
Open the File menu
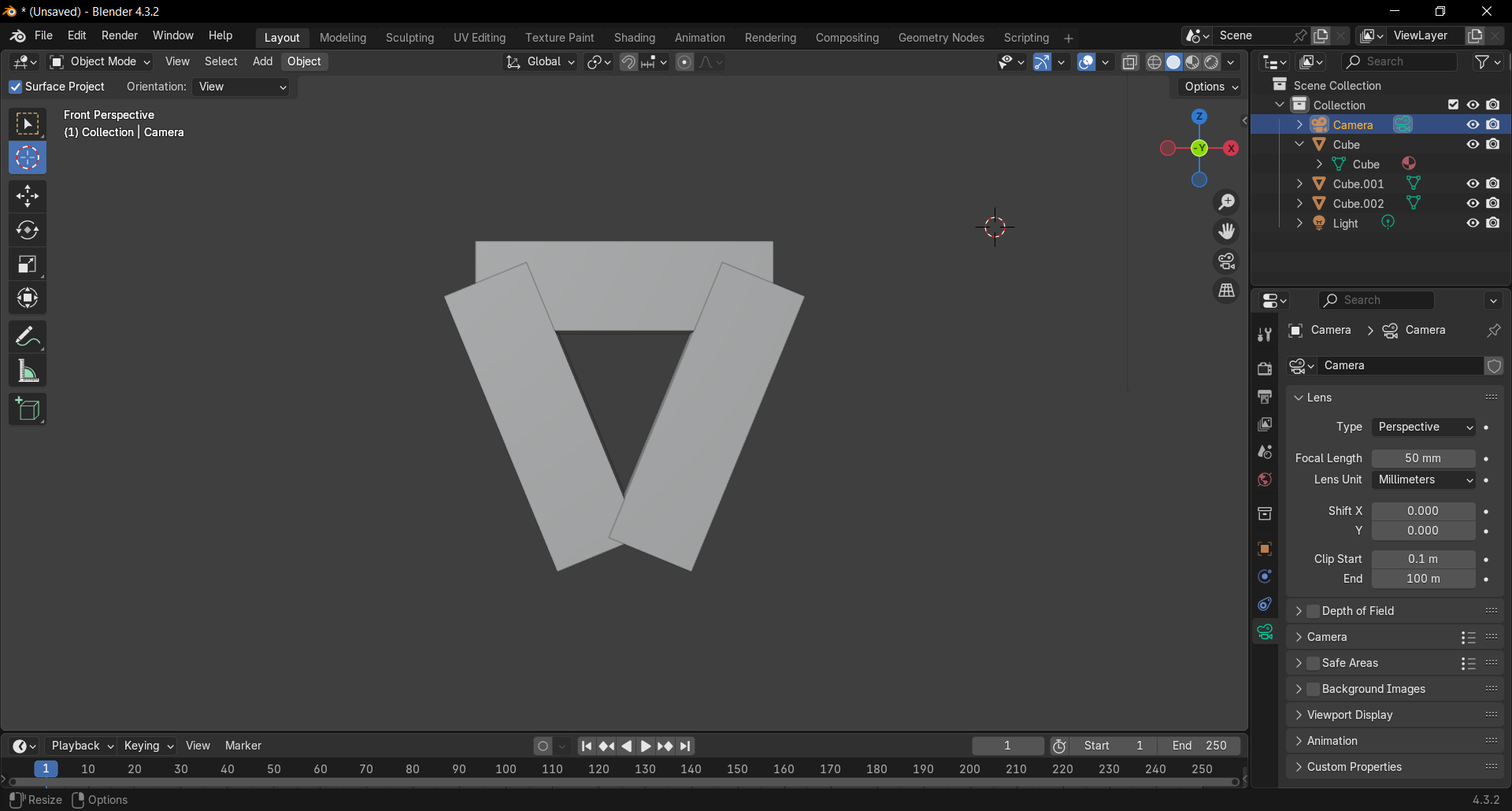(44, 35)
